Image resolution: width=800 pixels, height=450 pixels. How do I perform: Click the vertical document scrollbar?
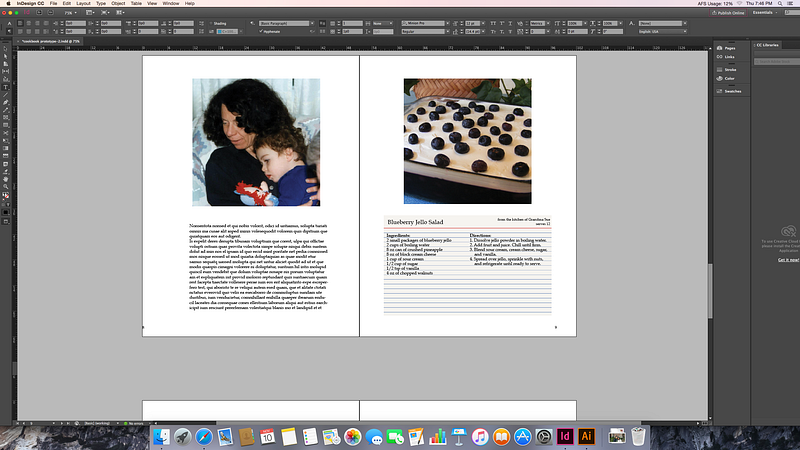click(x=710, y=291)
